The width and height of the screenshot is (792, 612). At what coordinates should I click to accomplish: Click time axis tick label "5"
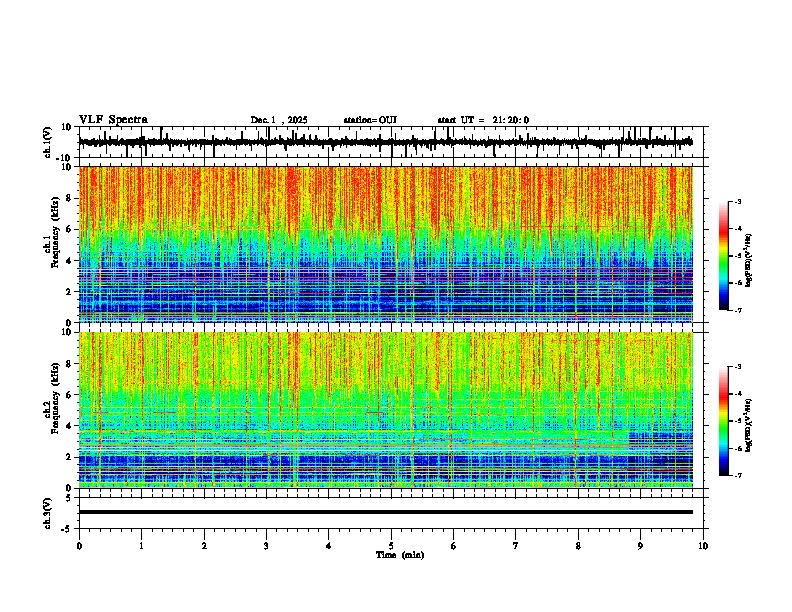(391, 546)
